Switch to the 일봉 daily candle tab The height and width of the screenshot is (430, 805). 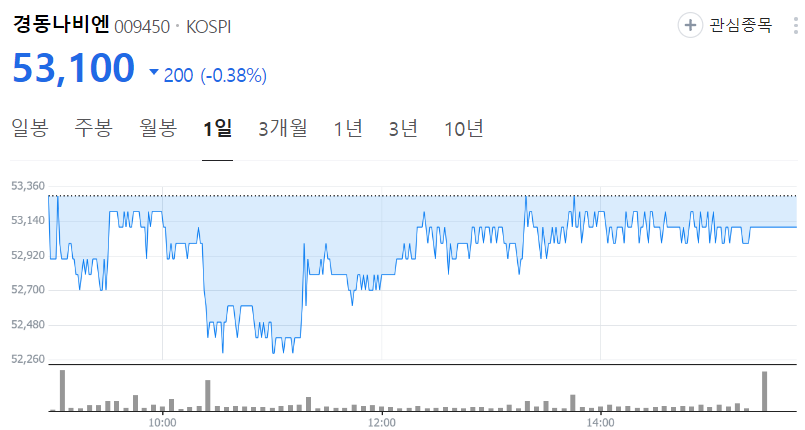29,128
